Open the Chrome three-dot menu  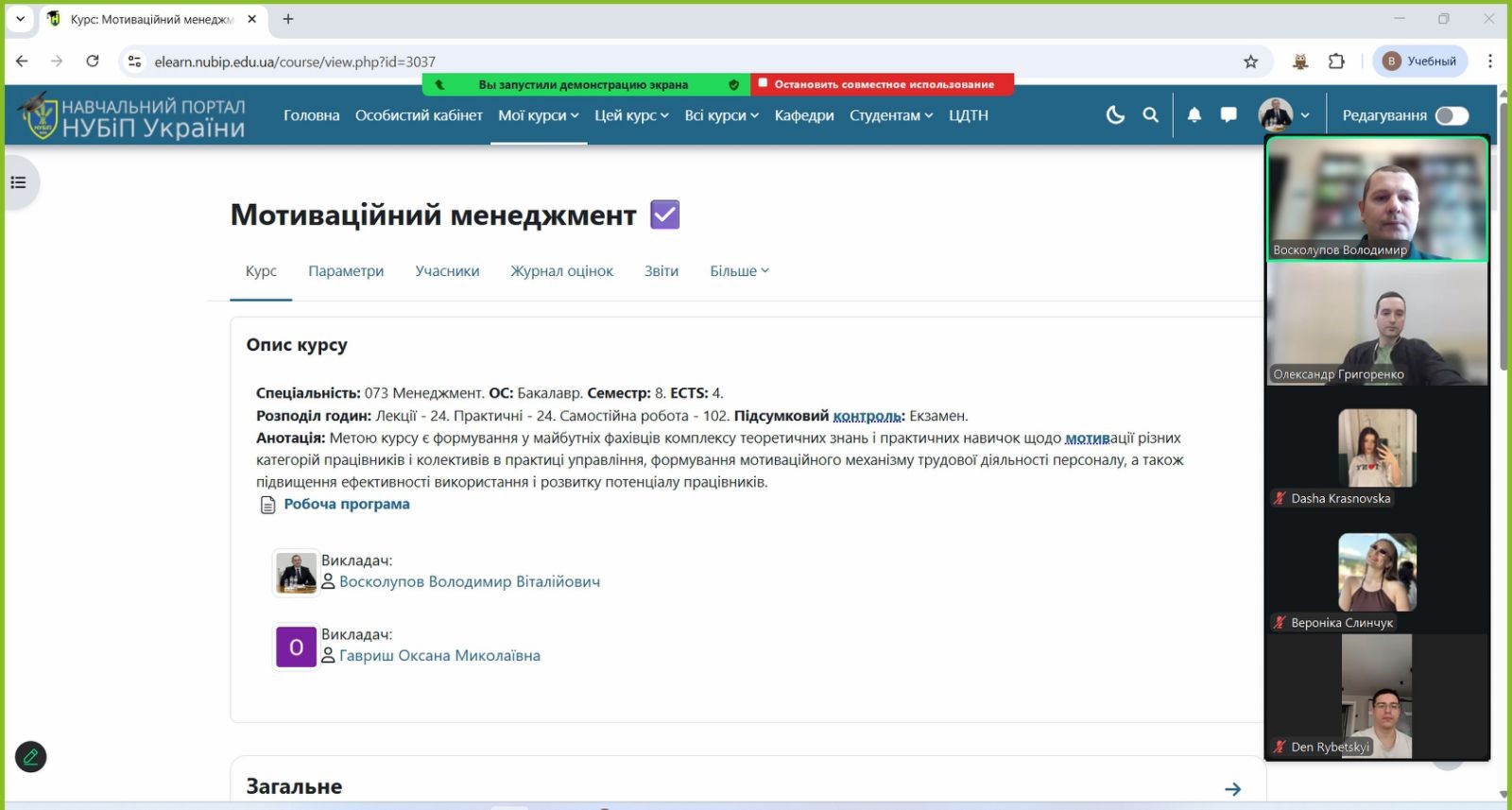(1490, 61)
